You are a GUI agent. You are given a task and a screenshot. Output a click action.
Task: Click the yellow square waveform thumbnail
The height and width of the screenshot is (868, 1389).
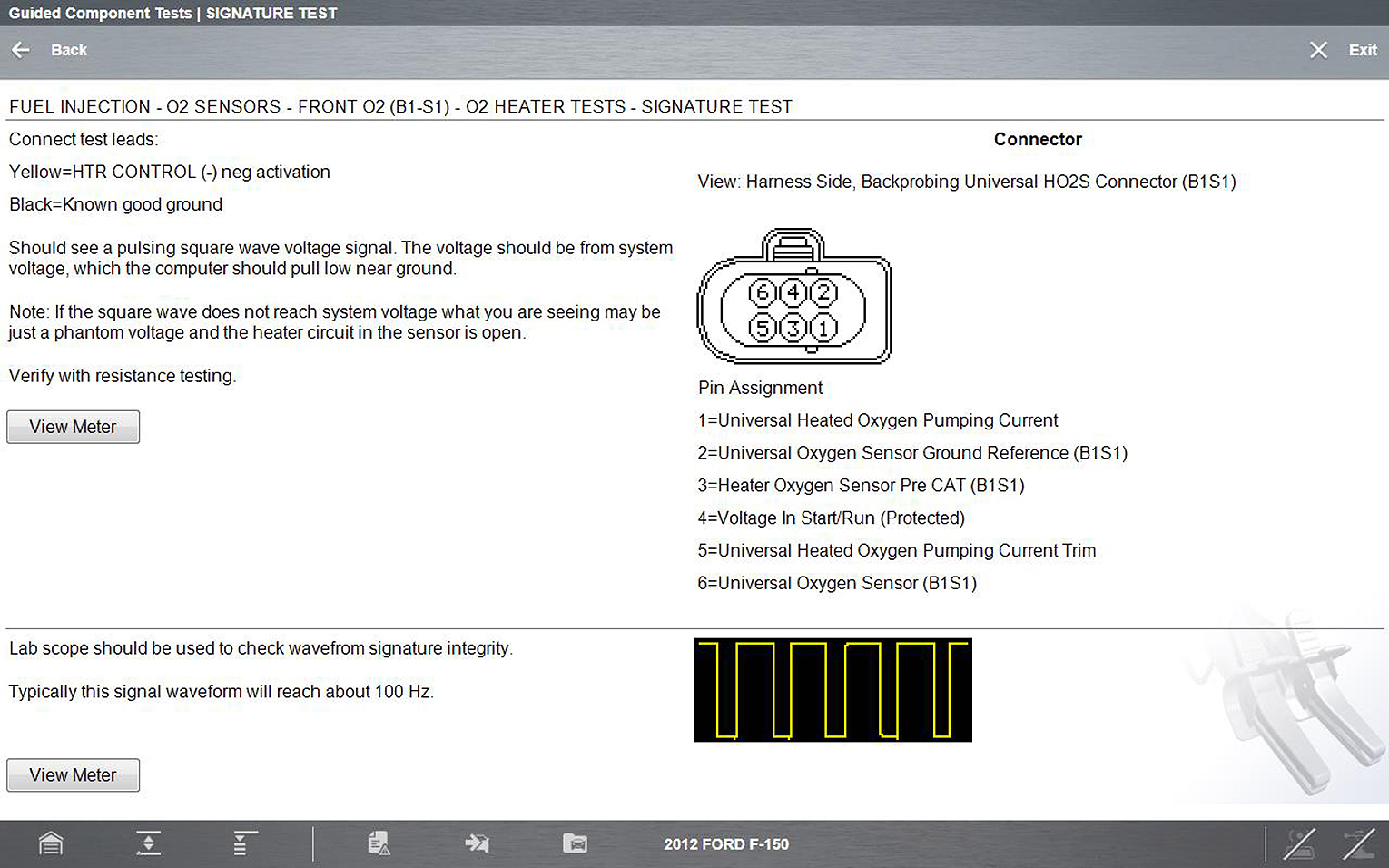click(x=832, y=690)
